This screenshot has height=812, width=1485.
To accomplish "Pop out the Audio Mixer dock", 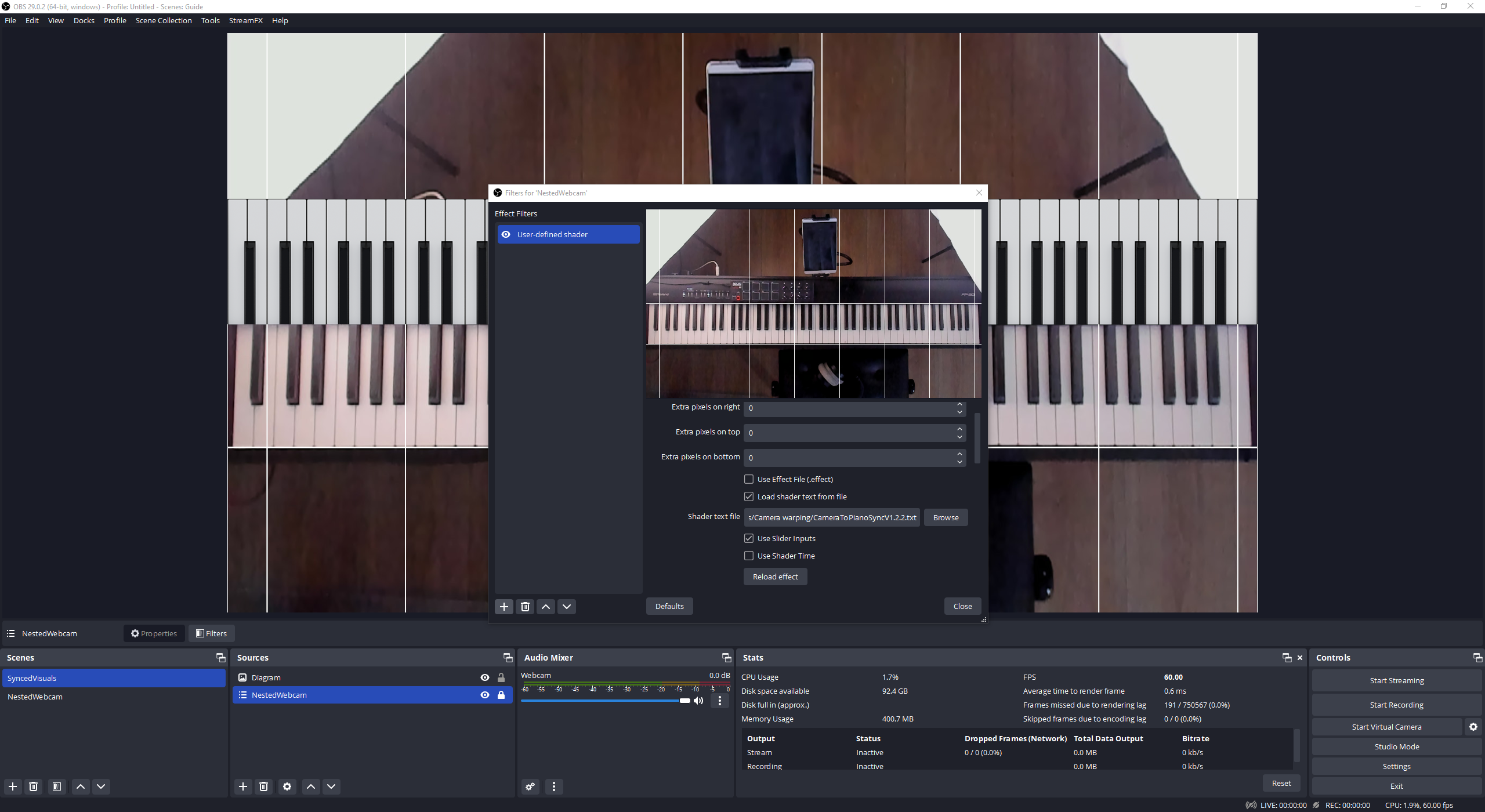I will click(x=726, y=657).
